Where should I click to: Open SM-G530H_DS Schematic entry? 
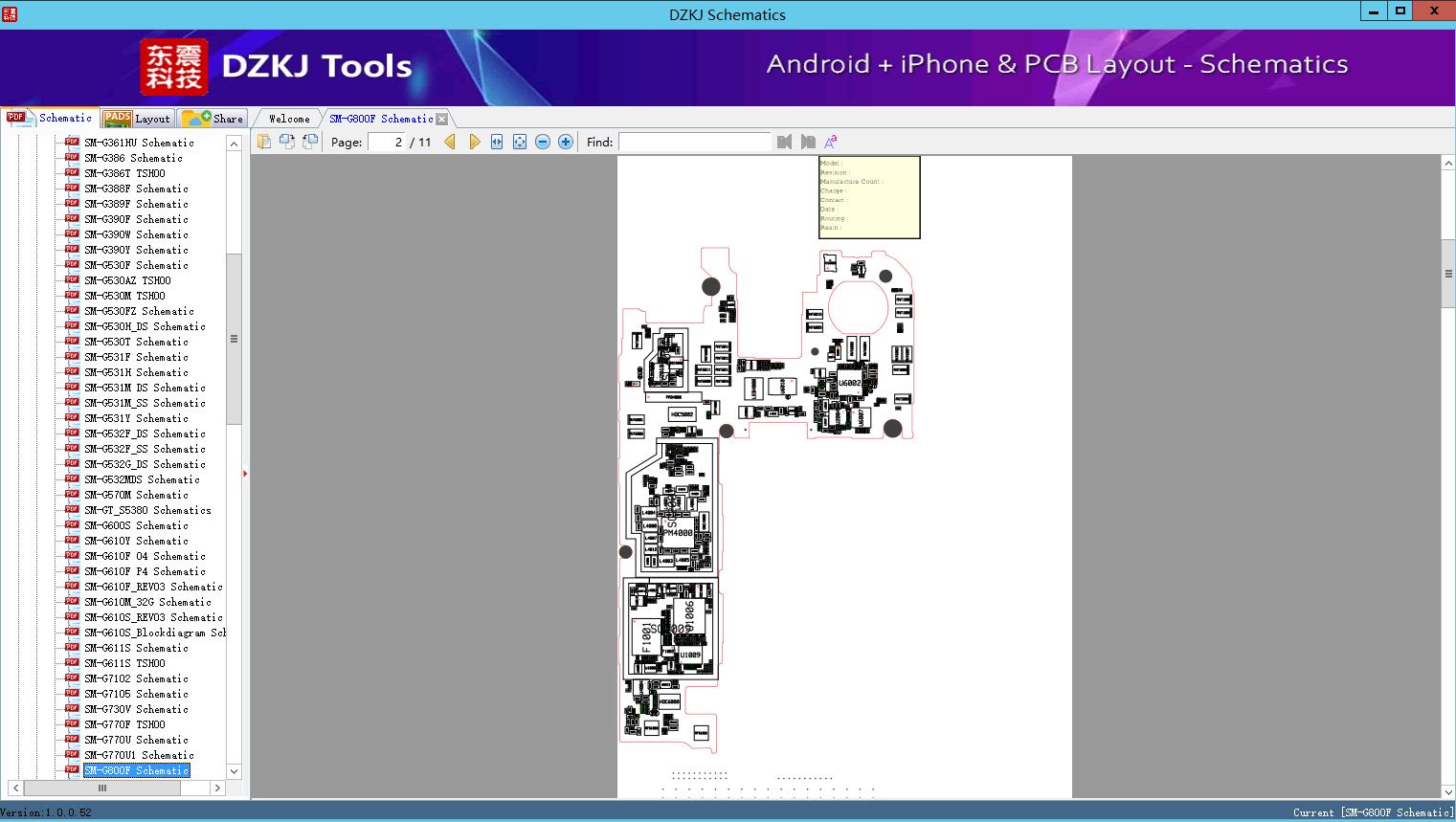click(x=145, y=326)
